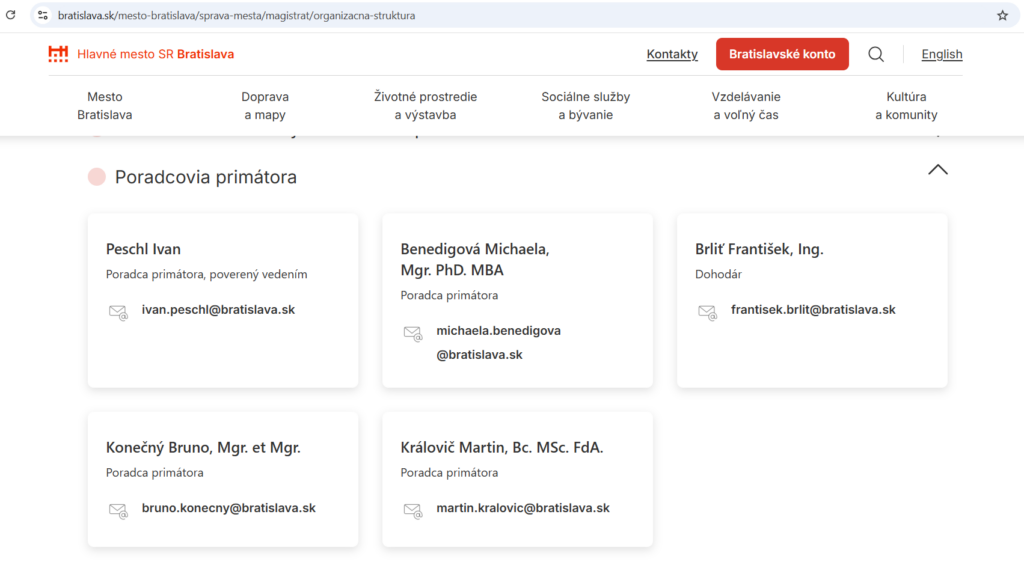Screen dimensions: 1024x568
Task: Open the Sociálne služby a bývanie menu
Action: [585, 106]
